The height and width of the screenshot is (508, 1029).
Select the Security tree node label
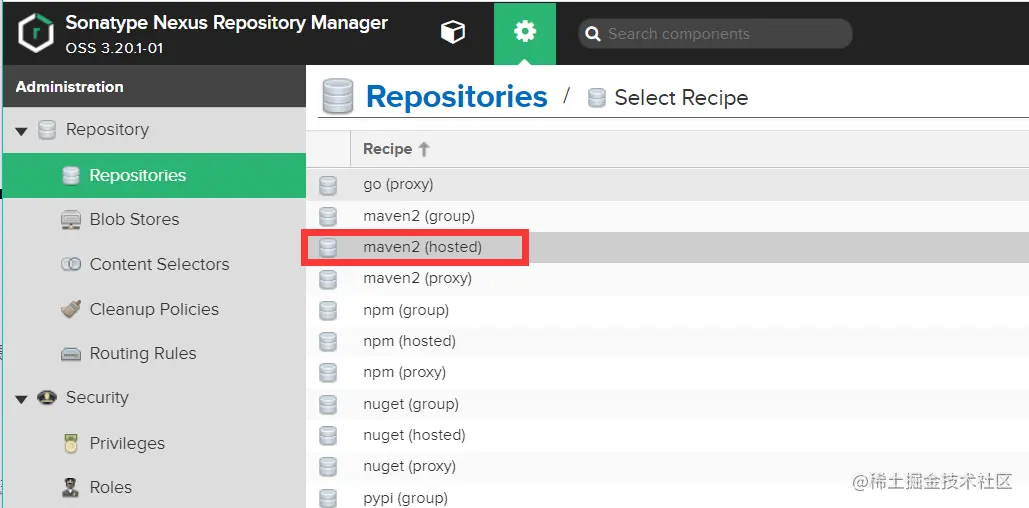[97, 397]
